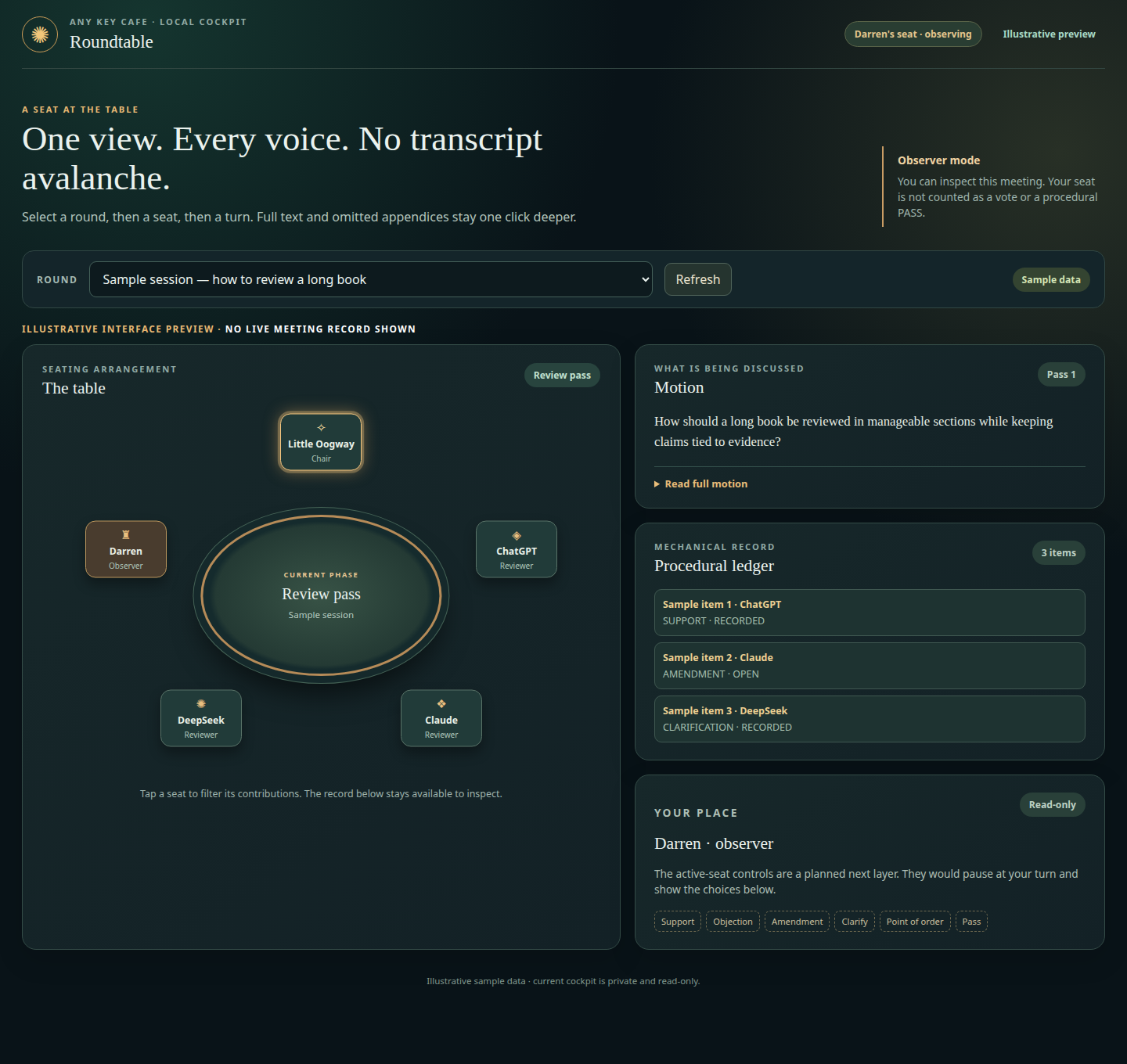The image size is (1127, 1064).
Task: Click the sun icon on DeepSeek's seat
Action: click(x=201, y=704)
